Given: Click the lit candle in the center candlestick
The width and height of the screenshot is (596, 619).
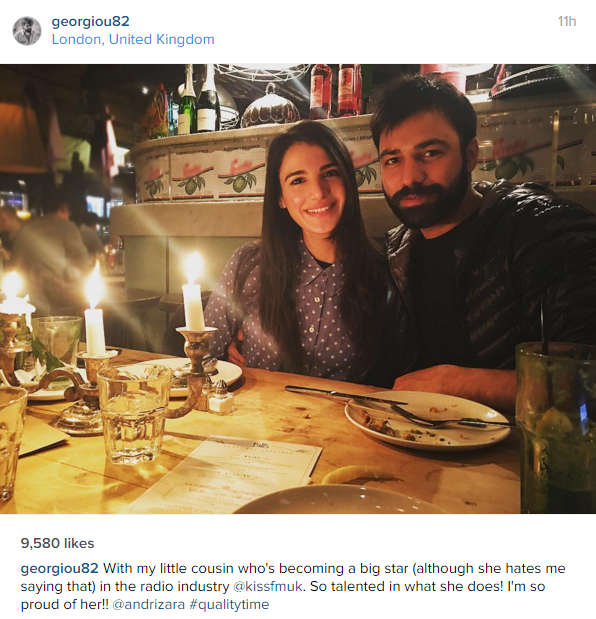Looking at the screenshot, I should click(x=193, y=294).
